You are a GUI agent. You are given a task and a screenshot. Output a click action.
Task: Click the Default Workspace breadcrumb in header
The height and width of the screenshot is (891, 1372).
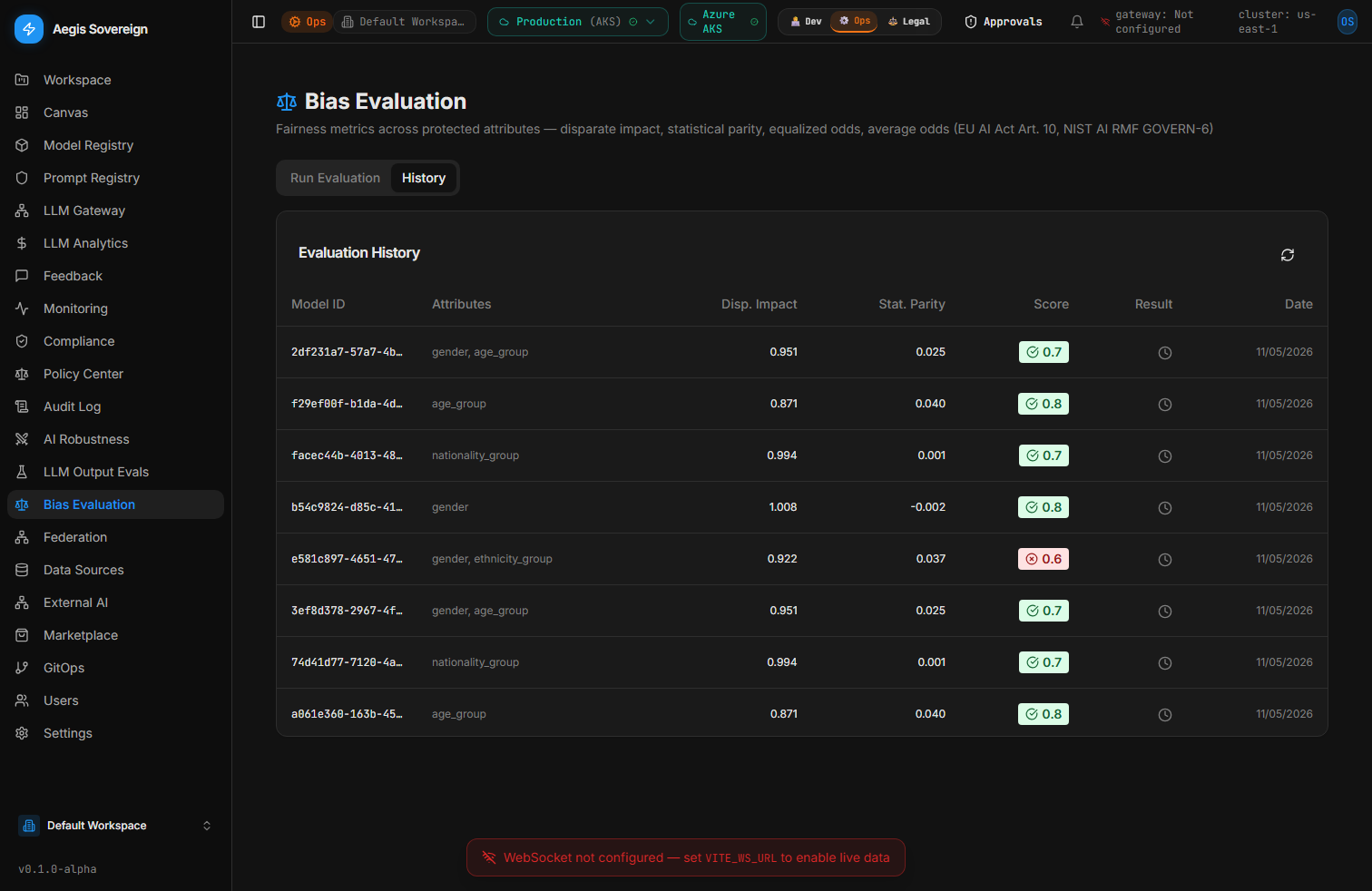(405, 22)
